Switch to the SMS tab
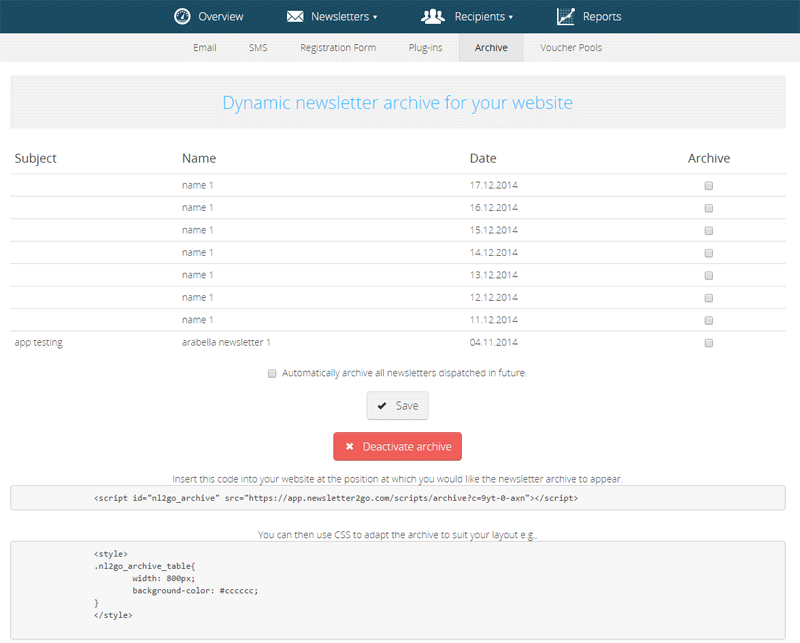The image size is (800, 643). [258, 47]
